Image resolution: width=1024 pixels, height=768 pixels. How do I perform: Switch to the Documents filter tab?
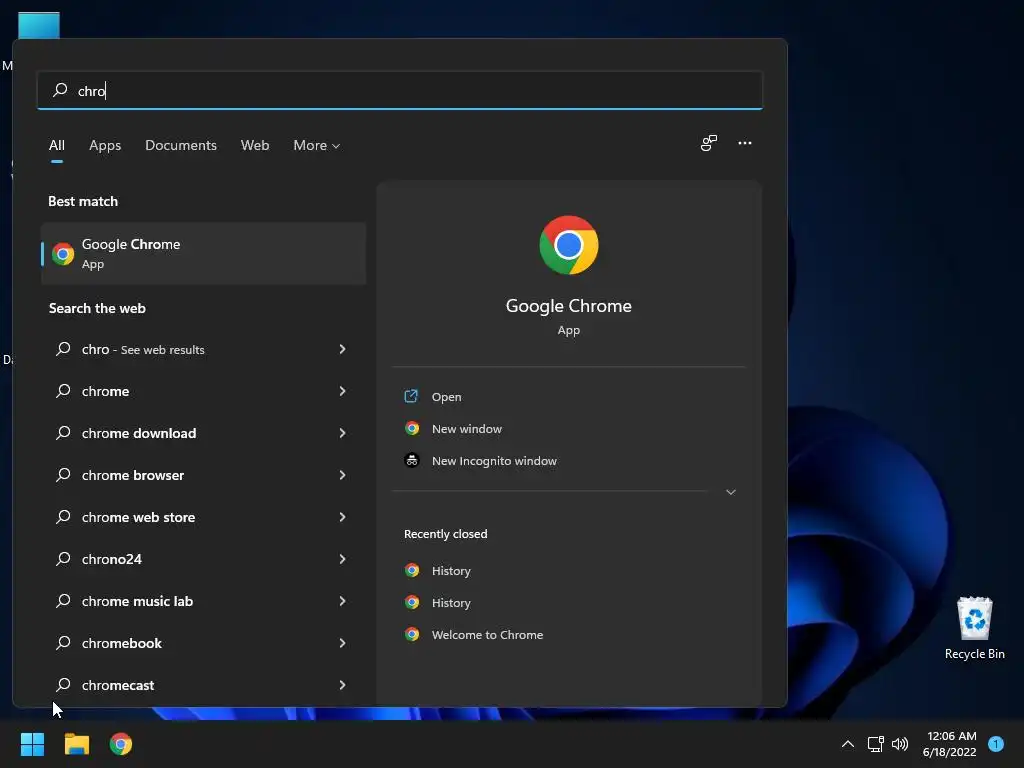181,145
